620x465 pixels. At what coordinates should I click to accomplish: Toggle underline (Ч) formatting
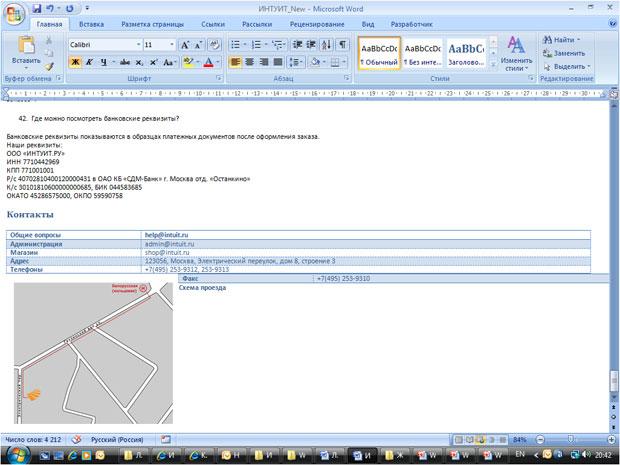click(103, 62)
